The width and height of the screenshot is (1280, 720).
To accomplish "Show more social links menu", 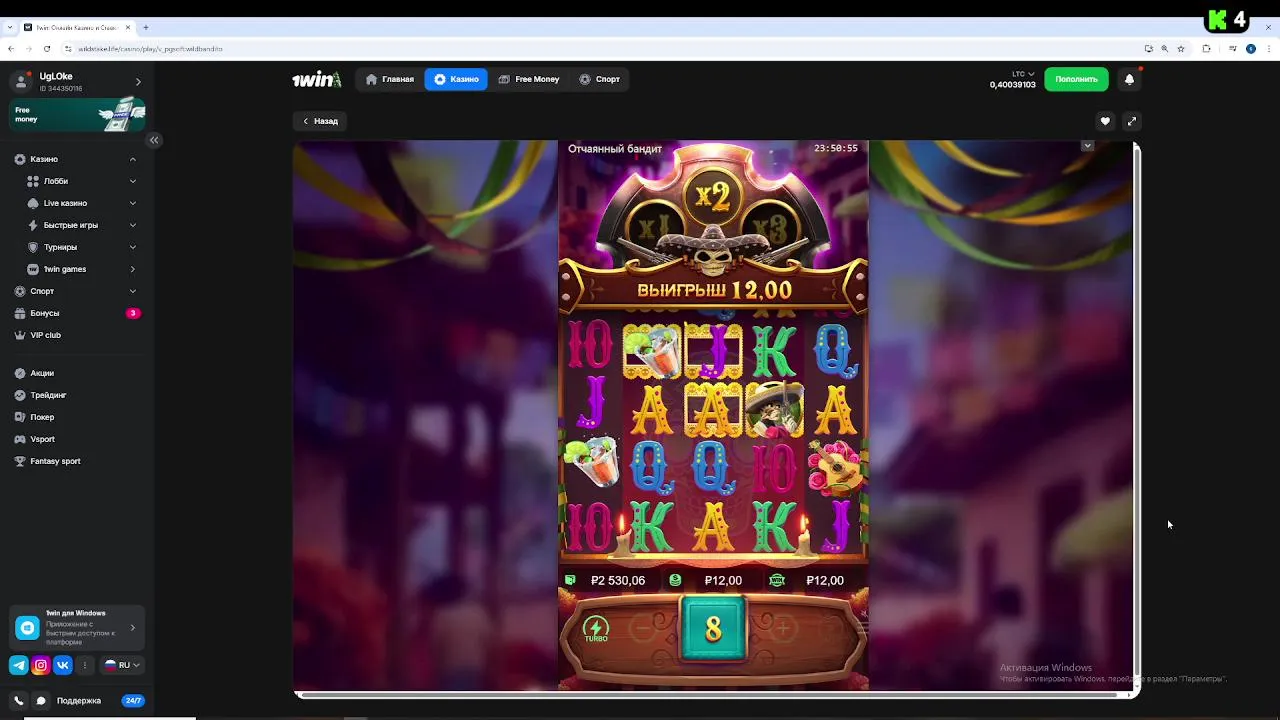I will [x=85, y=665].
